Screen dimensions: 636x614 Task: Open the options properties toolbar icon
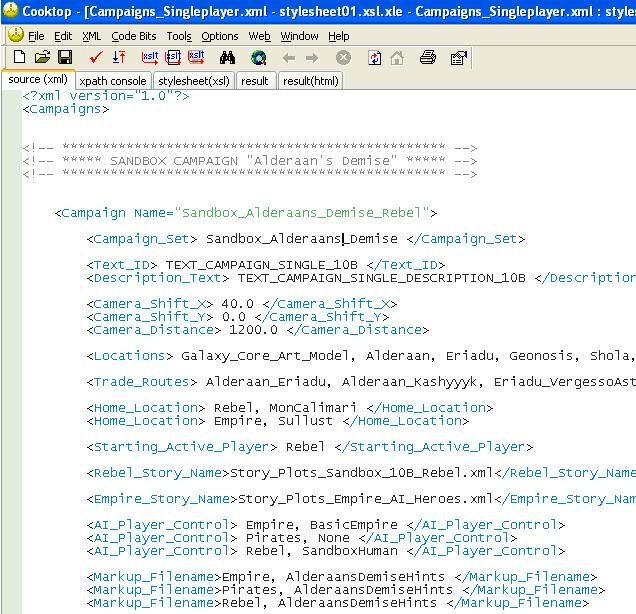[x=459, y=58]
